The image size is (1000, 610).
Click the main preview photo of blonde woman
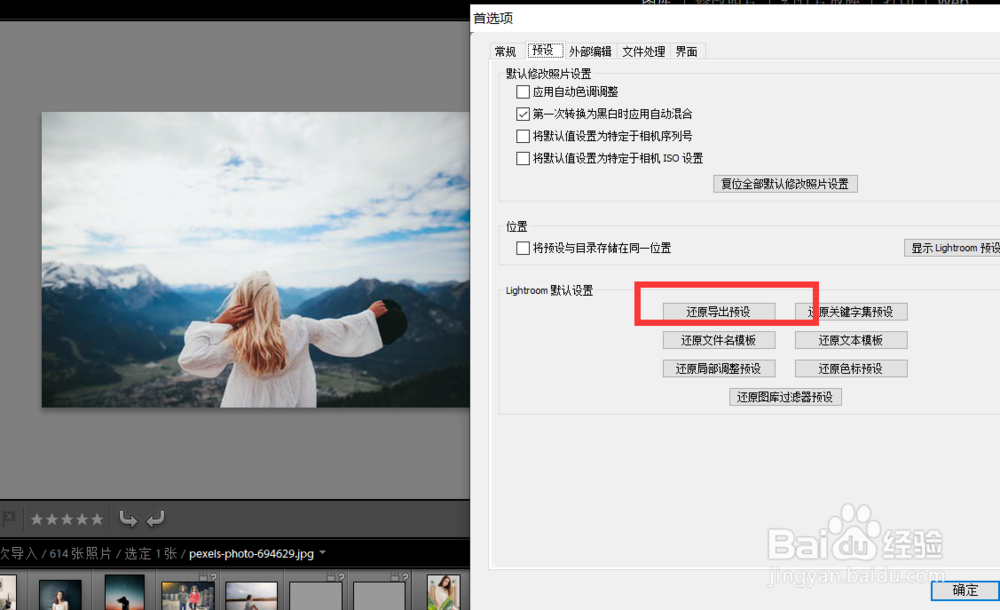(x=255, y=260)
